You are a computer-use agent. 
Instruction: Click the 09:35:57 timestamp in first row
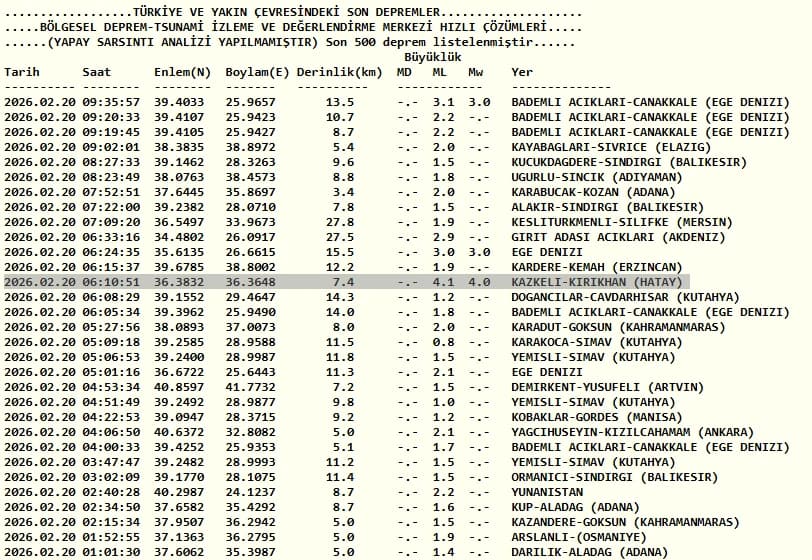tap(111, 102)
